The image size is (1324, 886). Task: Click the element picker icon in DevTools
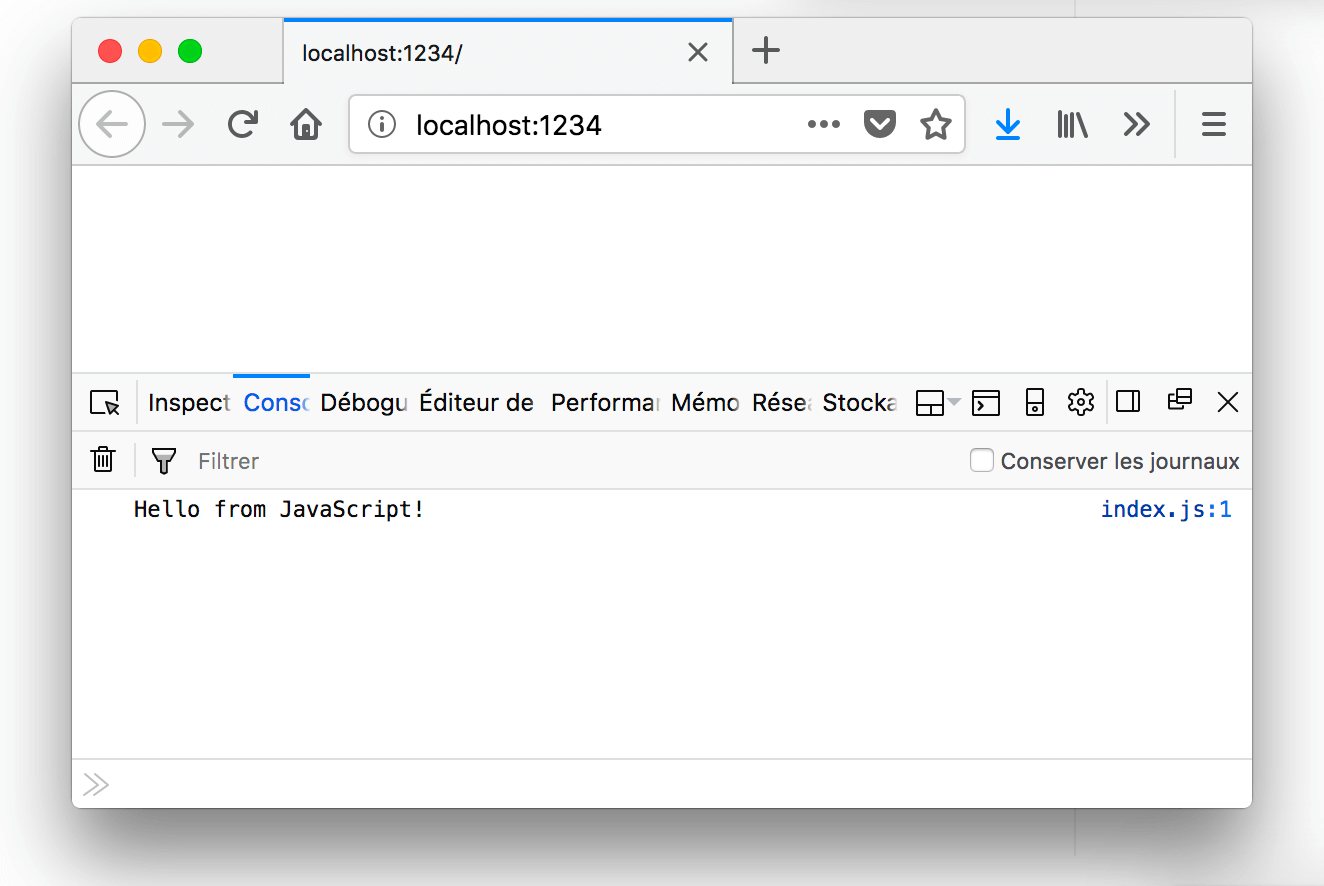coord(104,403)
